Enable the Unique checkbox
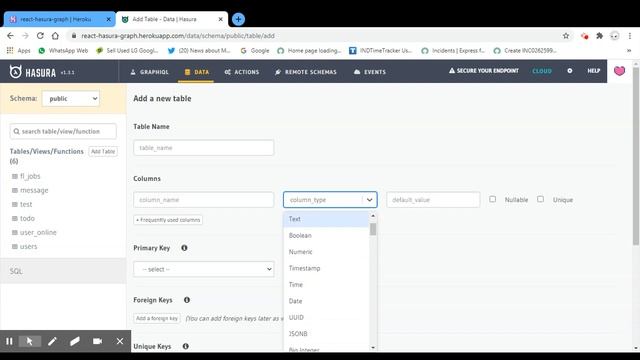Image resolution: width=640 pixels, height=360 pixels. pyautogui.click(x=540, y=199)
